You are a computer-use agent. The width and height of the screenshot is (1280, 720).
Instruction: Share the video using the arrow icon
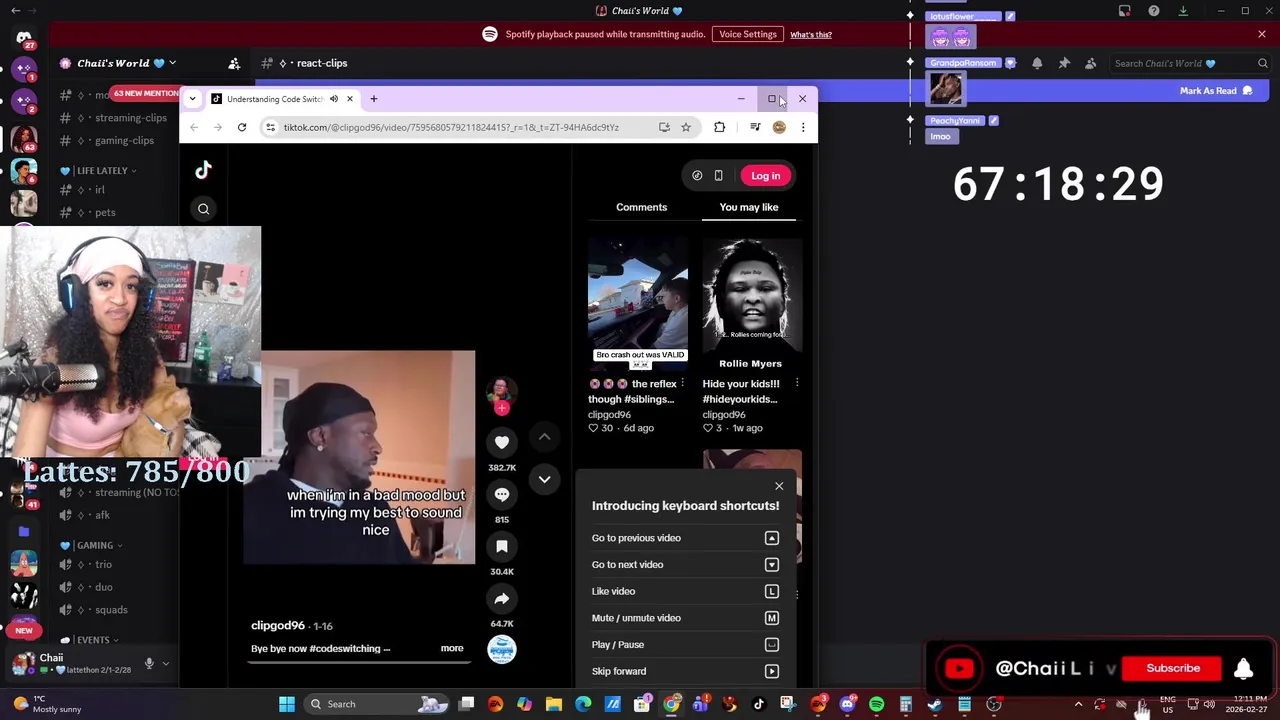(x=502, y=598)
